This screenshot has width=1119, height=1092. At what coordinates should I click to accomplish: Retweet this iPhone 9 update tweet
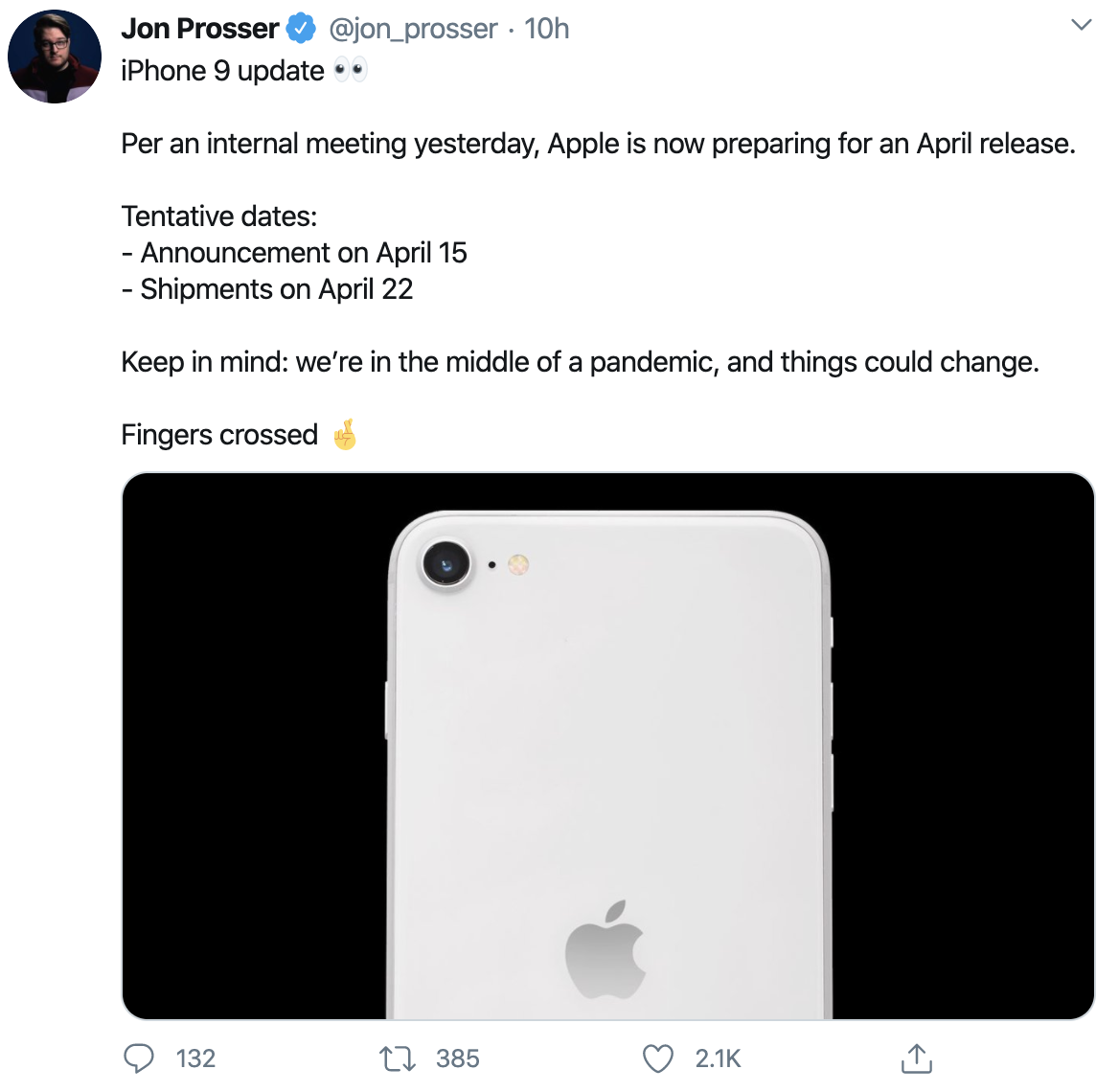coord(397,1058)
